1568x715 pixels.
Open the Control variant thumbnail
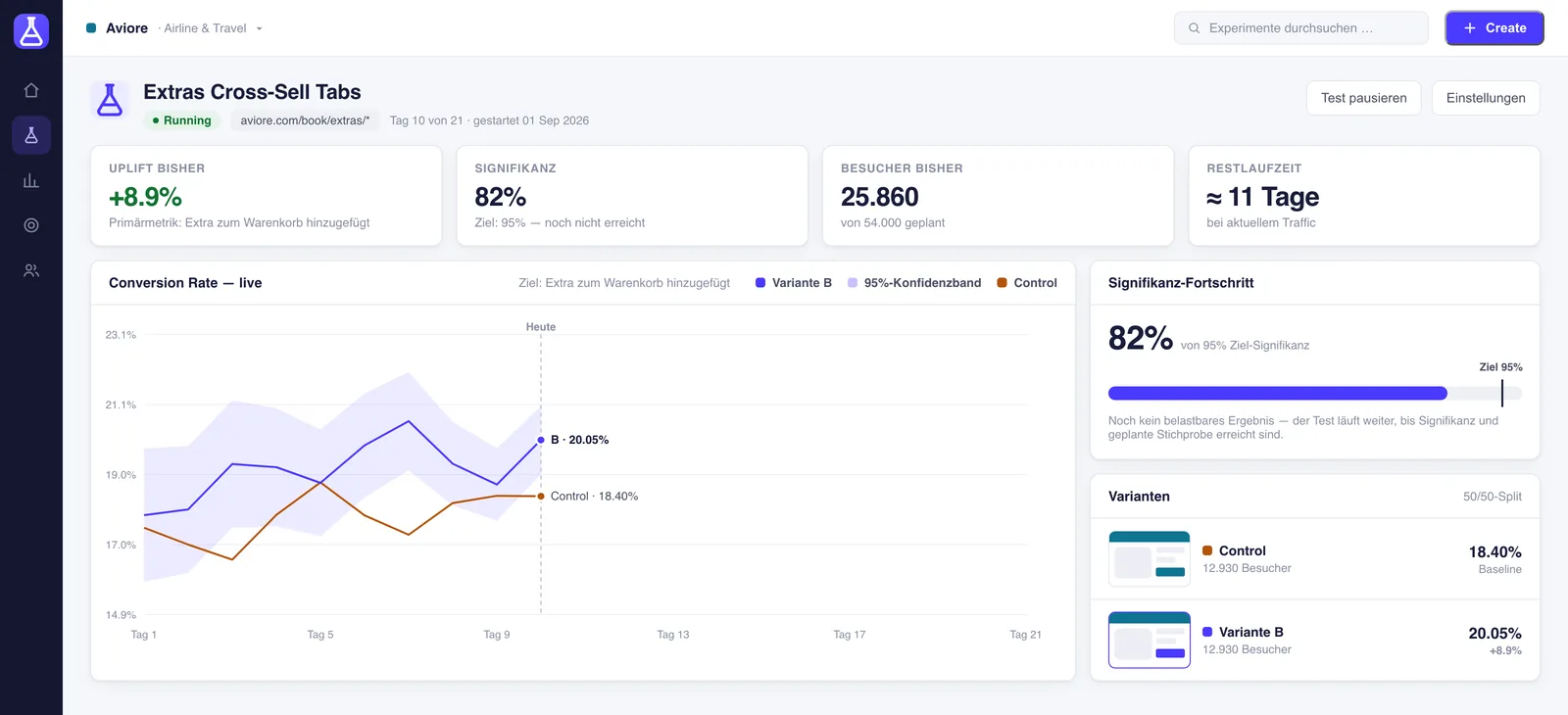point(1150,559)
